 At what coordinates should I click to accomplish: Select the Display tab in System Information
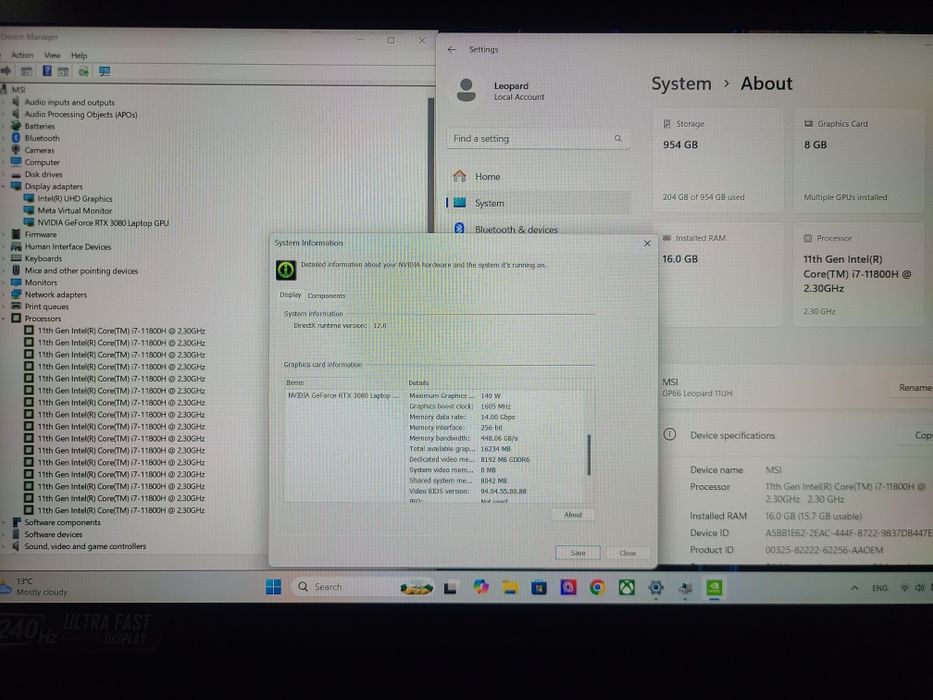[x=290, y=295]
